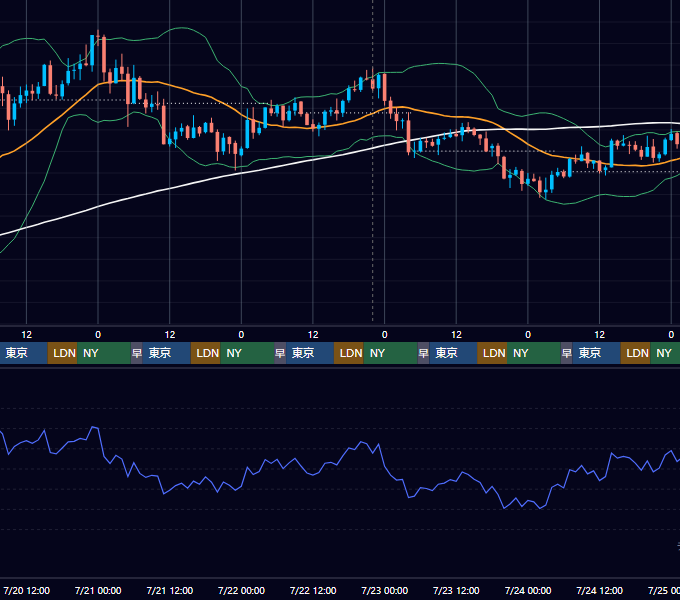Select 早 session block between 7/22 00:00 and 7/22 12:00

click(280, 353)
